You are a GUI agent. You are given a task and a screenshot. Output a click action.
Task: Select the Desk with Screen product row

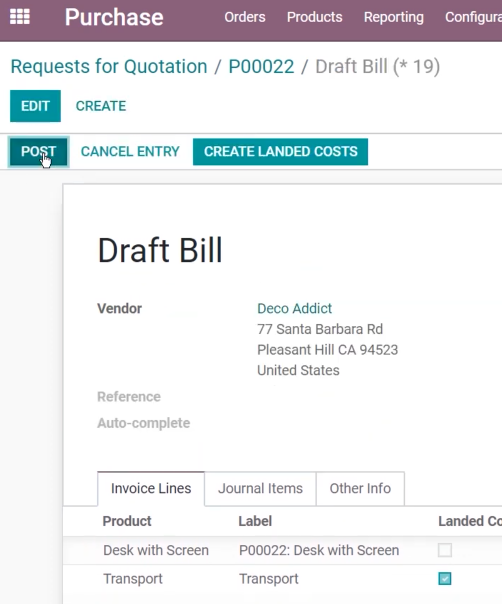[x=282, y=550]
